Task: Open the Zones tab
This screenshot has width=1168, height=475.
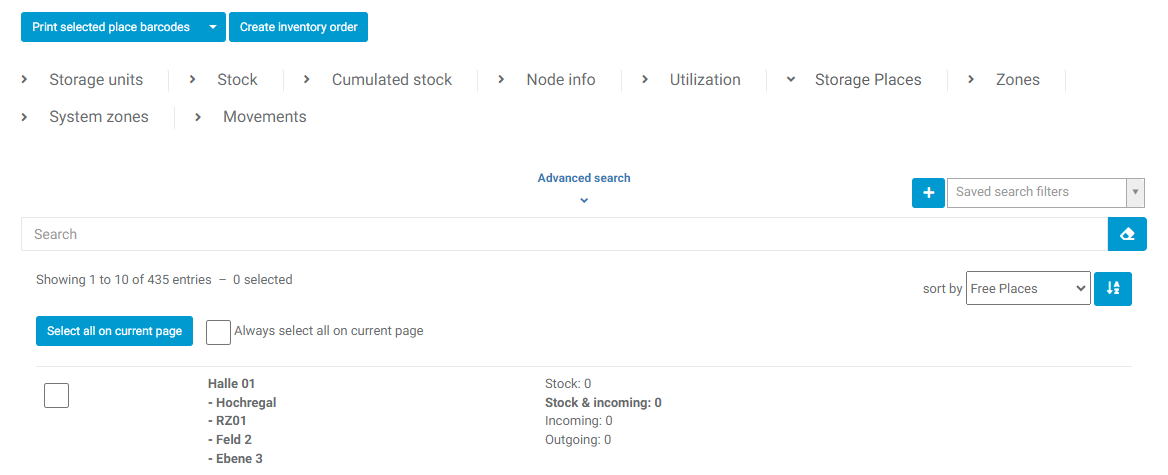Action: [x=1017, y=80]
